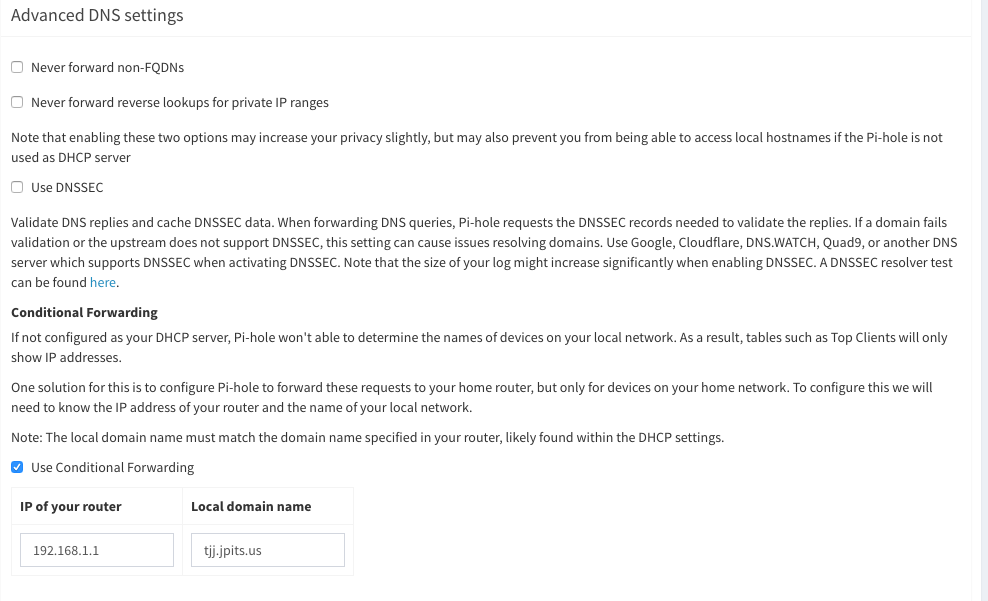This screenshot has width=988, height=601.
Task: Uncheck the Use Conditional Forwarding checkbox
Action: pos(17,468)
